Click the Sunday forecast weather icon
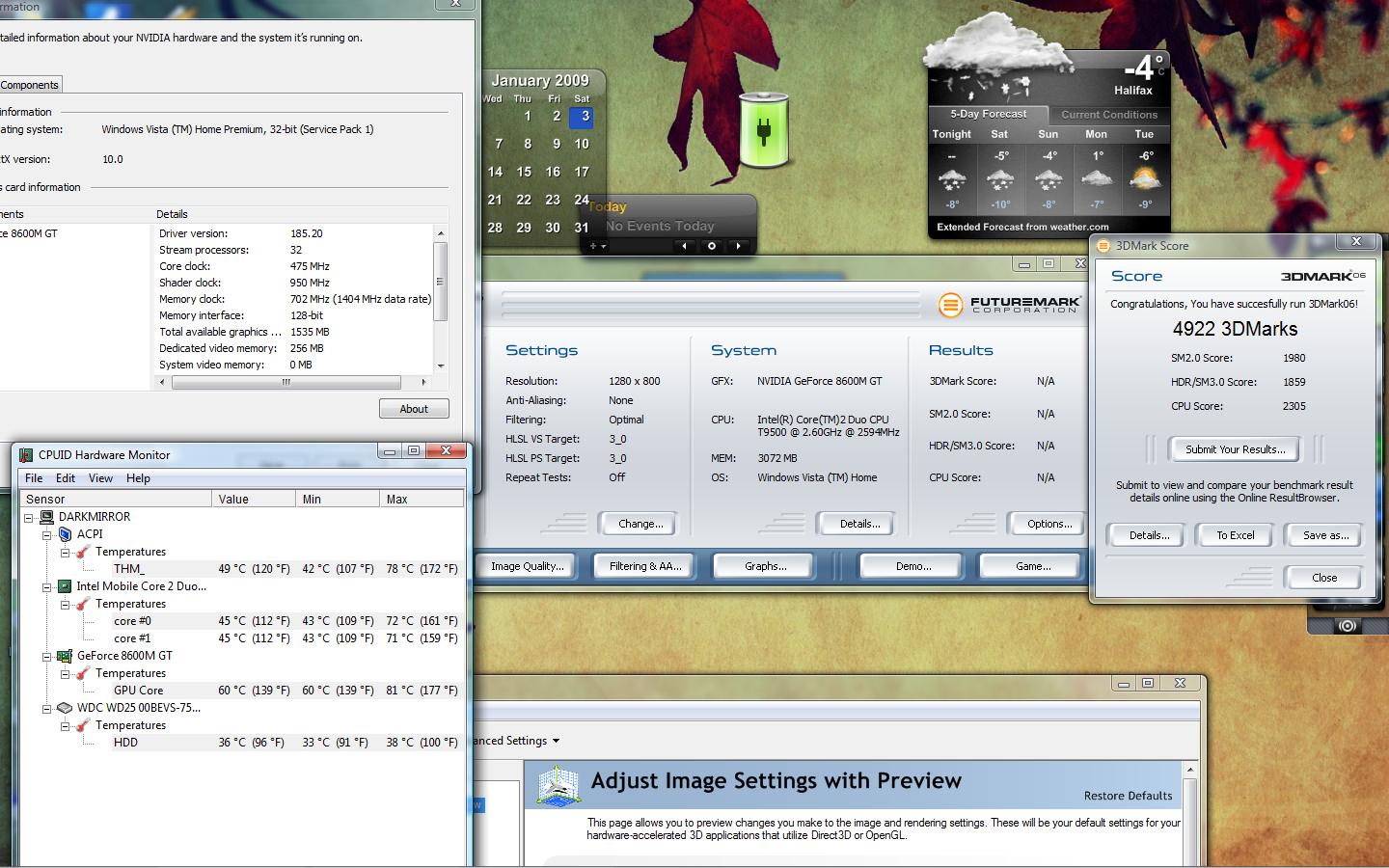Viewport: 1389px width, 868px height. pos(1049,179)
